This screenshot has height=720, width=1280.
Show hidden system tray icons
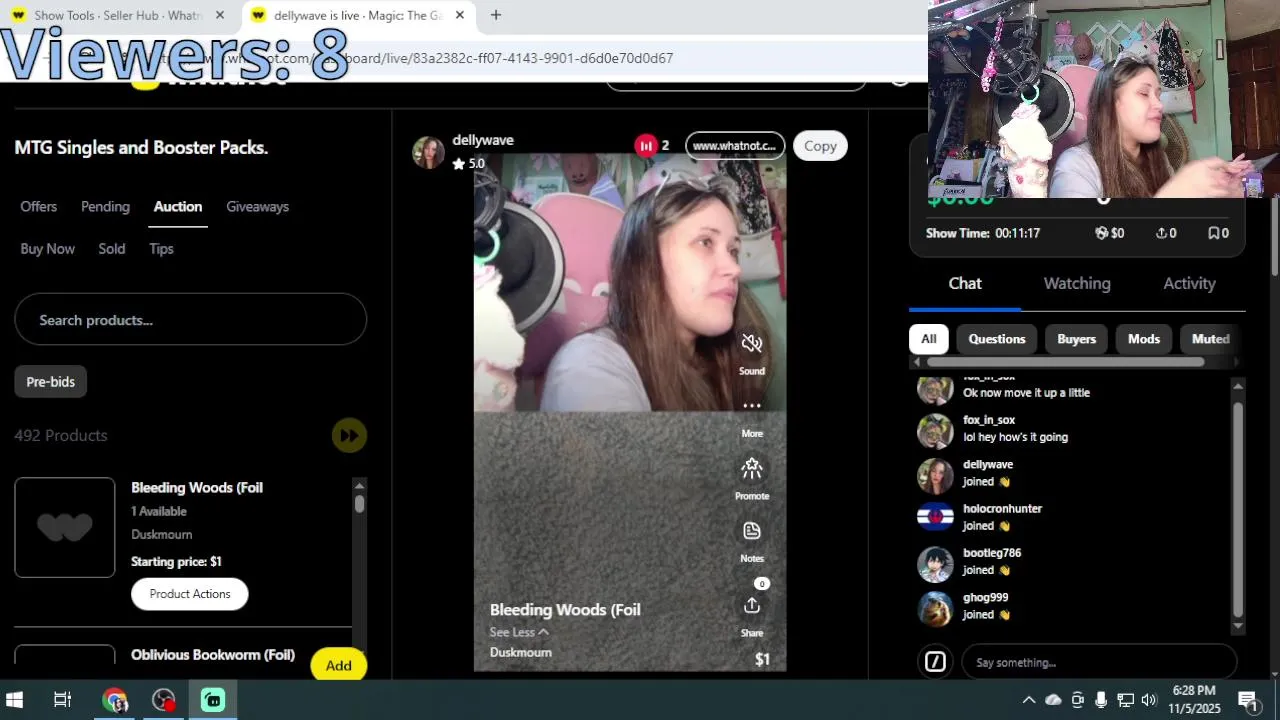[1028, 700]
